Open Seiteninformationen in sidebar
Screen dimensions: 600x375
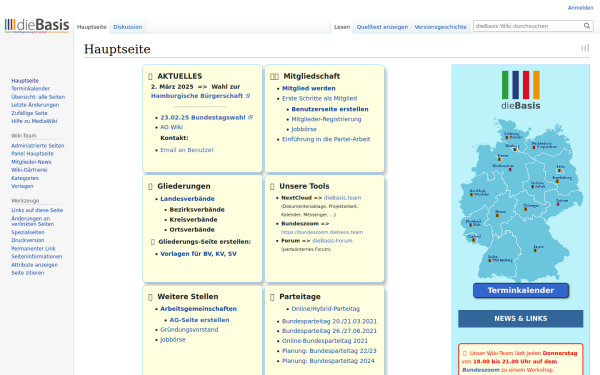point(37,256)
